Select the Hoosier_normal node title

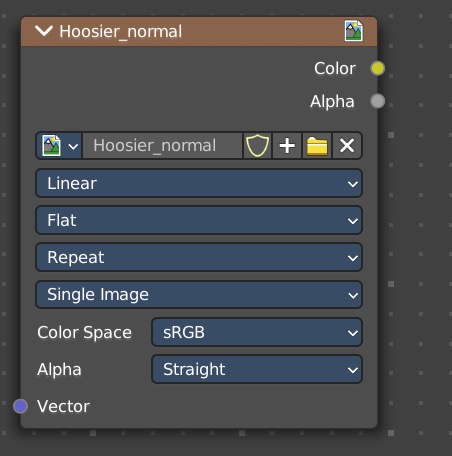point(121,32)
